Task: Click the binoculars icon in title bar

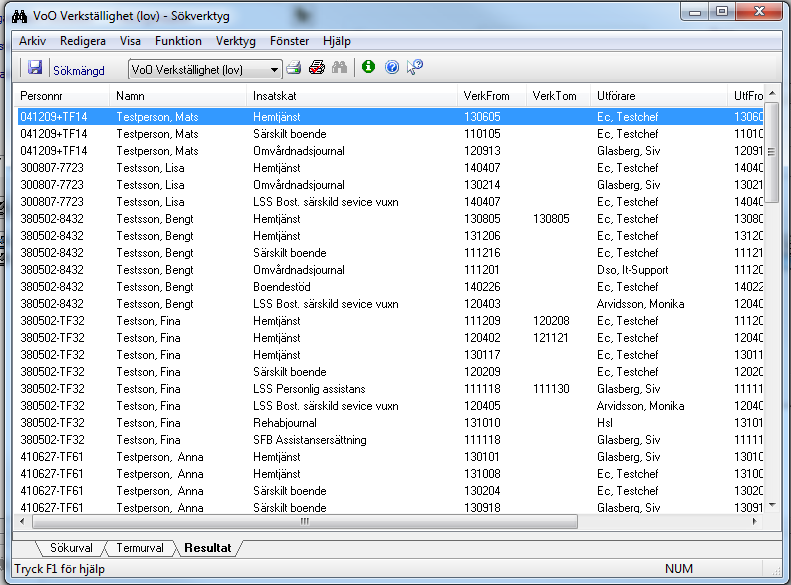Action: coord(19,16)
